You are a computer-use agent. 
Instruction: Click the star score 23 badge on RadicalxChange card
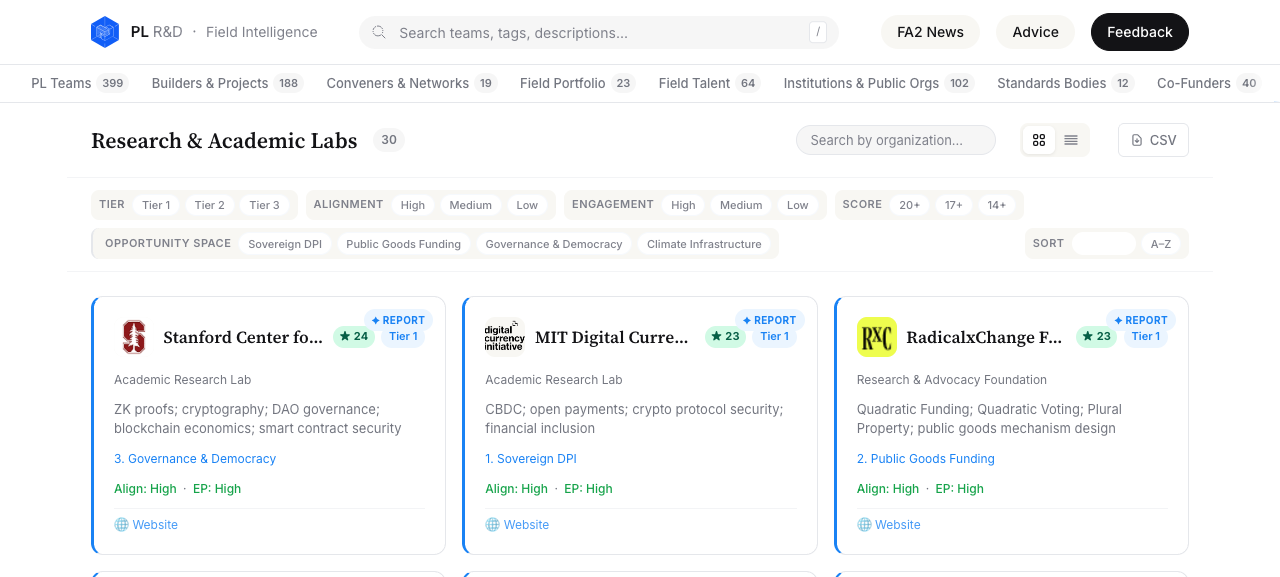click(1096, 337)
